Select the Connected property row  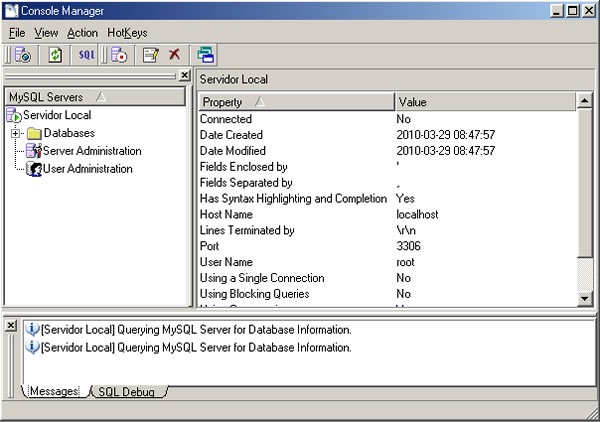pos(387,119)
